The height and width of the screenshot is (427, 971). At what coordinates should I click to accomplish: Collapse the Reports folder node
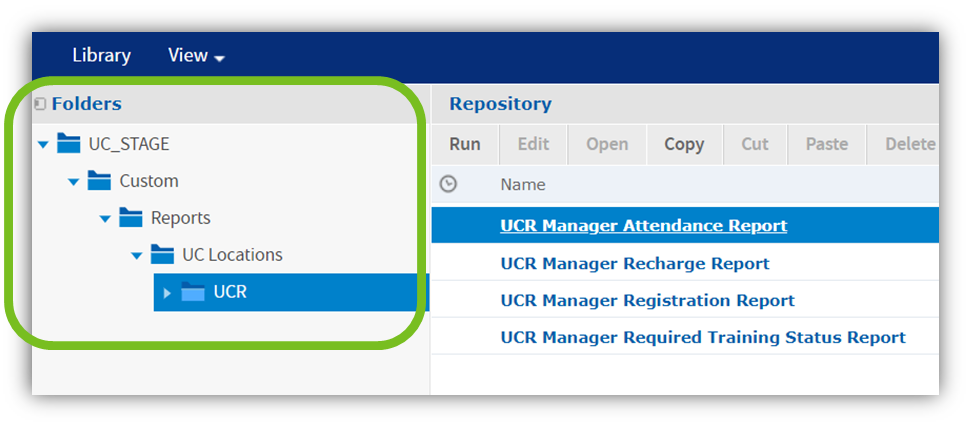point(105,219)
